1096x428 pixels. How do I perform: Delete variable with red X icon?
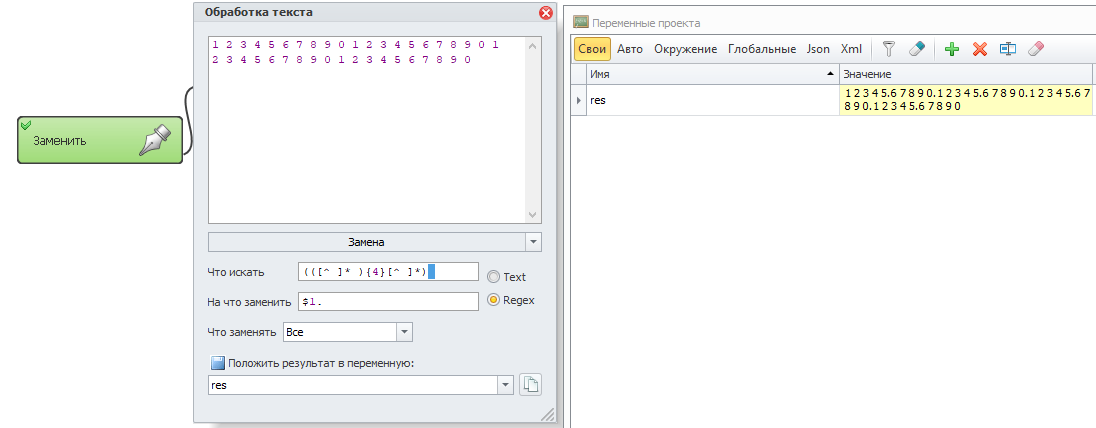[980, 49]
